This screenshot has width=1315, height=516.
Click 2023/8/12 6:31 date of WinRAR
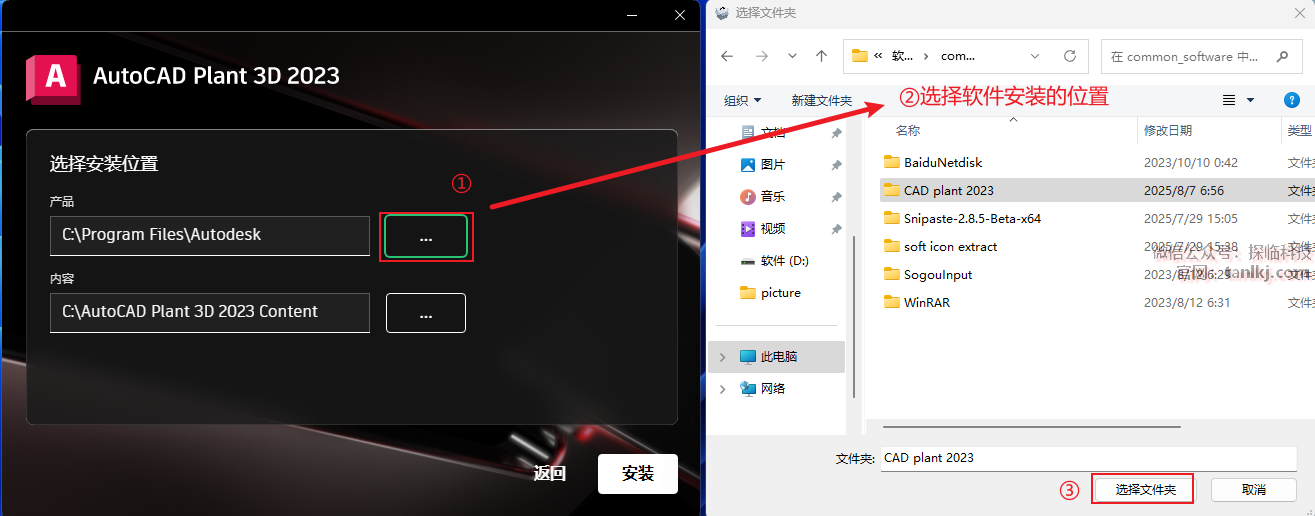[x=1187, y=302]
